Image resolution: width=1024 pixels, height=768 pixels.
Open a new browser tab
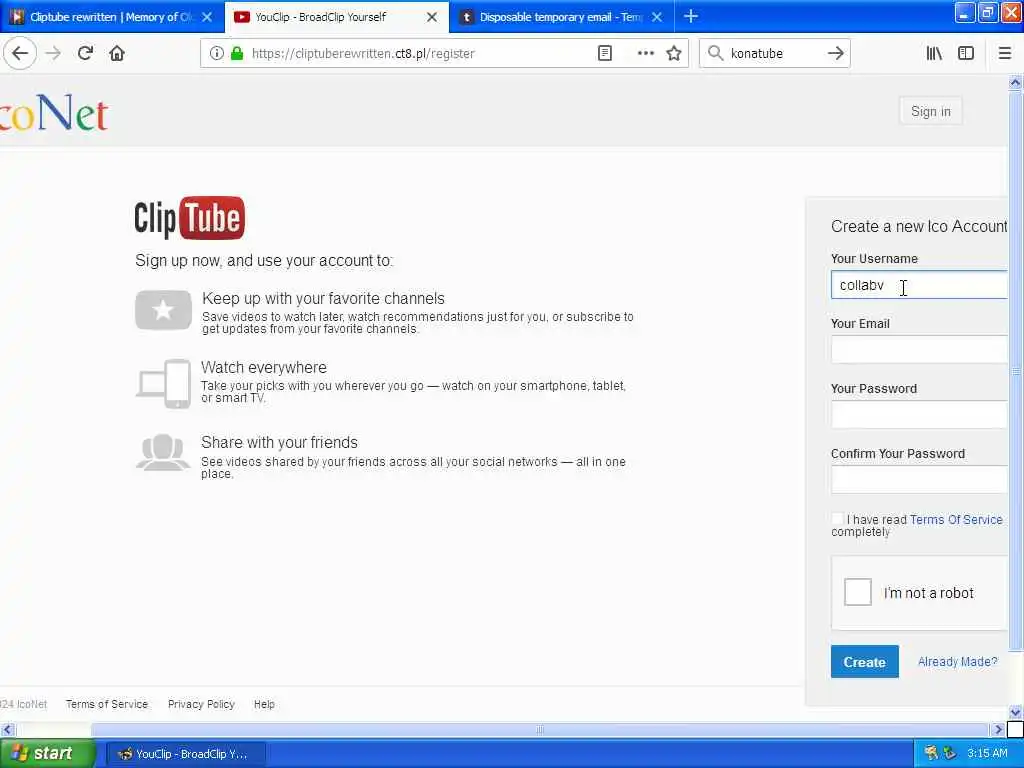pos(691,17)
